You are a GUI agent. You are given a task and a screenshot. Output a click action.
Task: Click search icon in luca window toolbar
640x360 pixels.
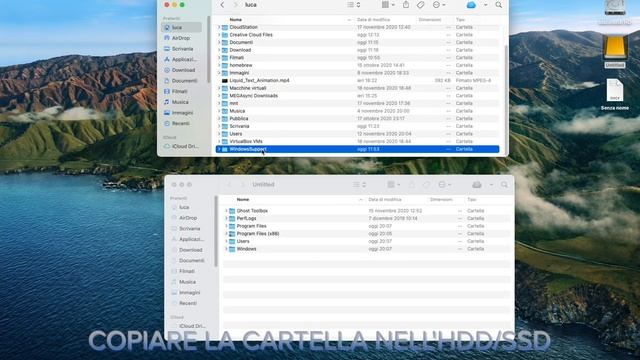pyautogui.click(x=499, y=5)
